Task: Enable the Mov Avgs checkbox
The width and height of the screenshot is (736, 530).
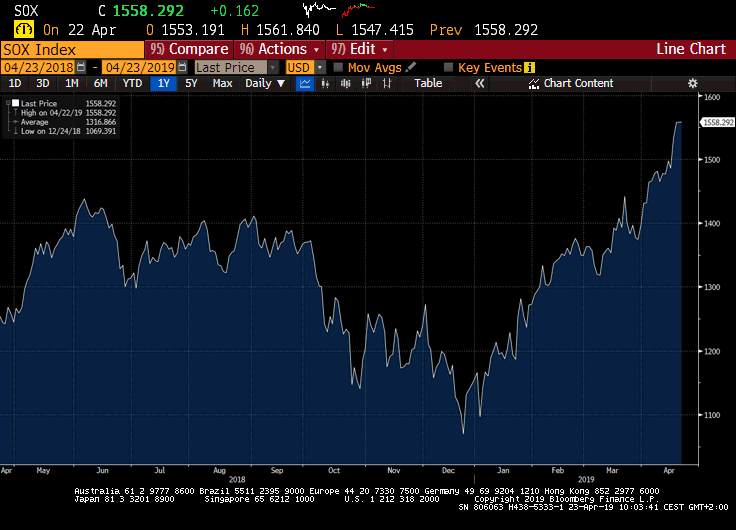Action: click(x=338, y=67)
